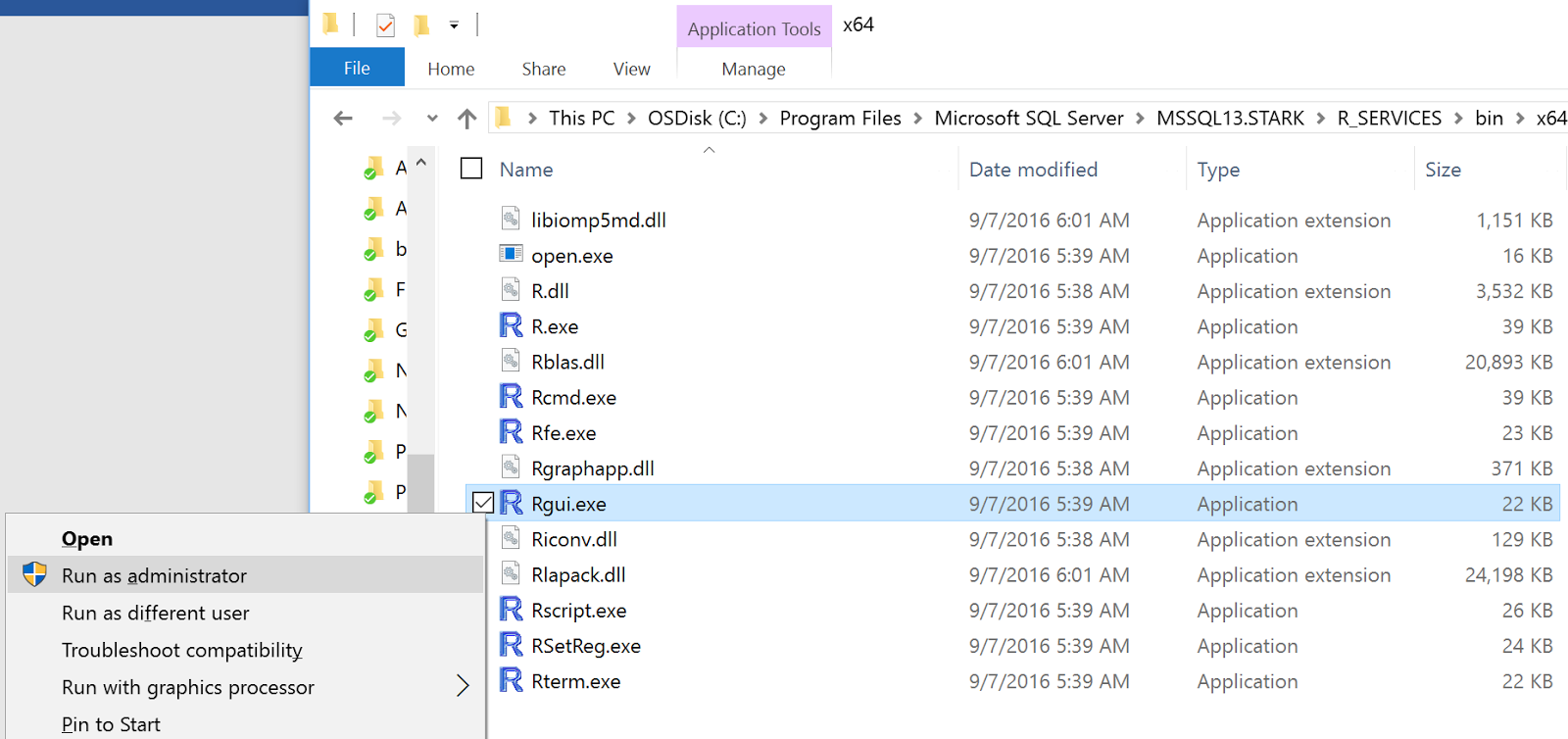Open the Customize Quick Access Toolbar dropdown
The height and width of the screenshot is (739, 1568).
[x=454, y=25]
